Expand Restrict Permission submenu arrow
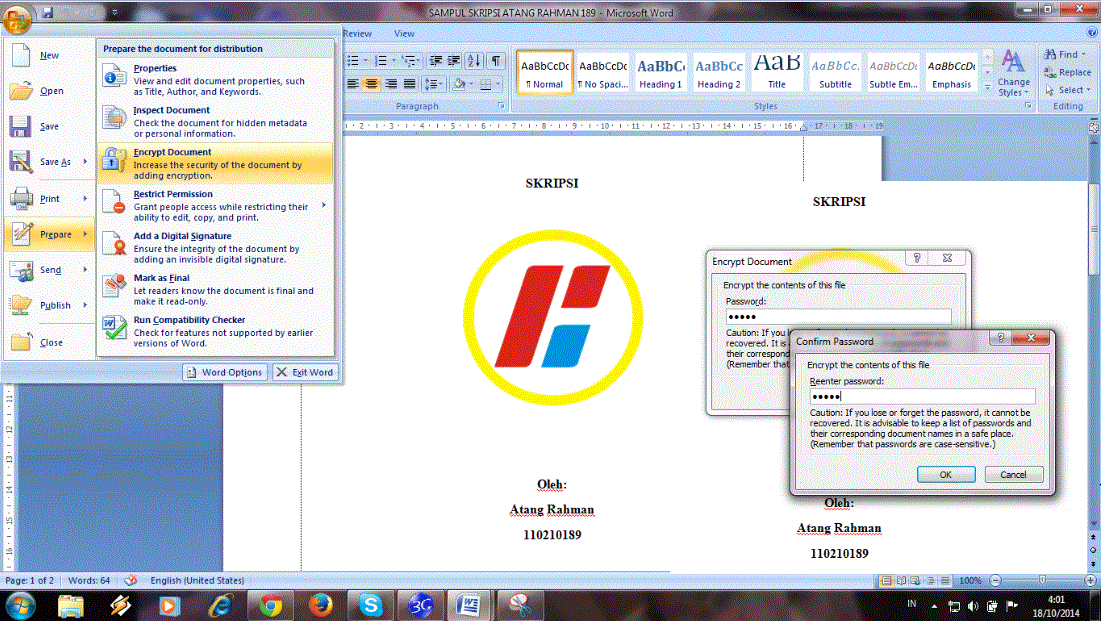The image size is (1101, 621). 324,206
